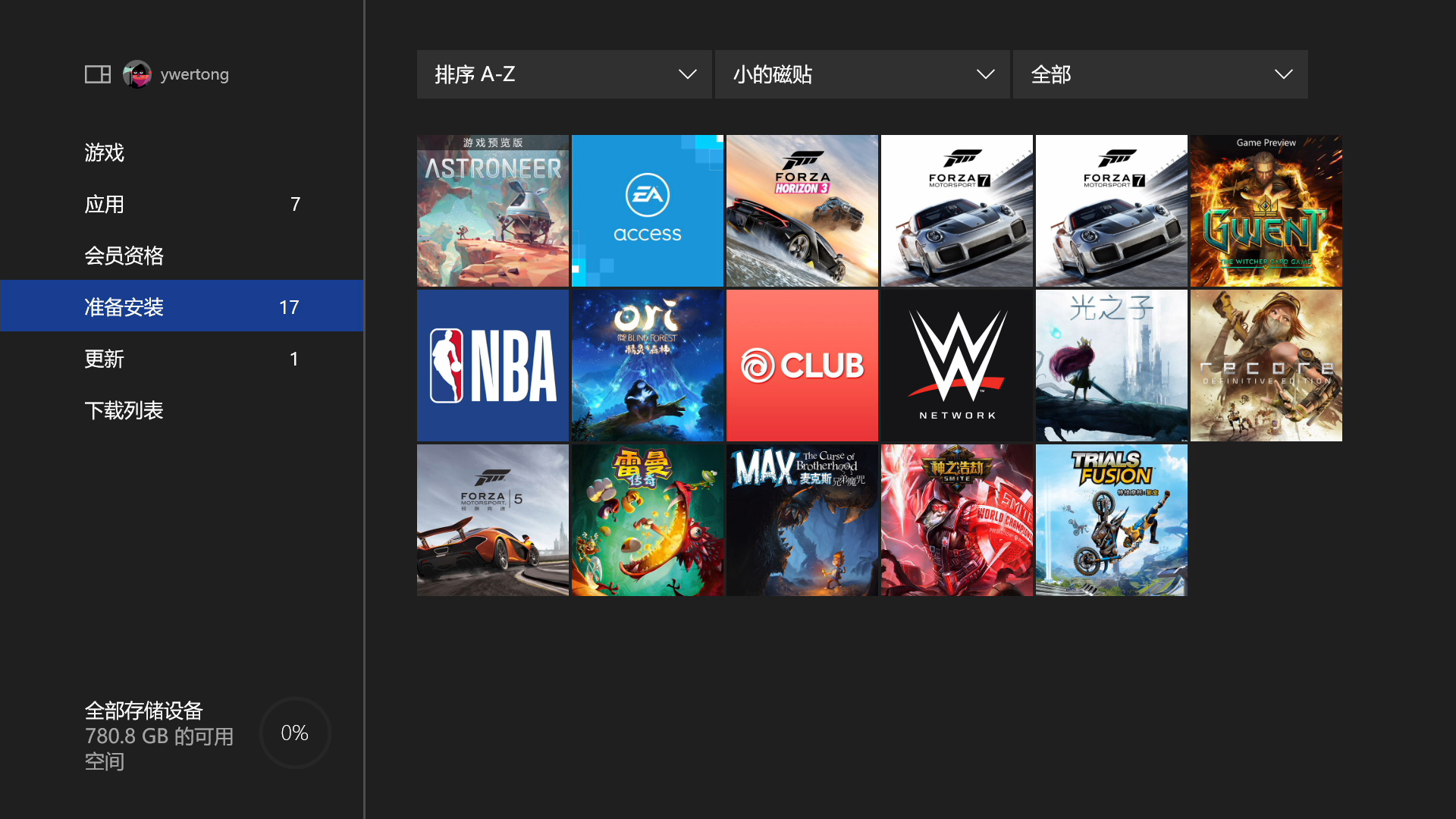The width and height of the screenshot is (1456, 819).
Task: Click the 0% storage usage circle
Action: click(x=294, y=732)
